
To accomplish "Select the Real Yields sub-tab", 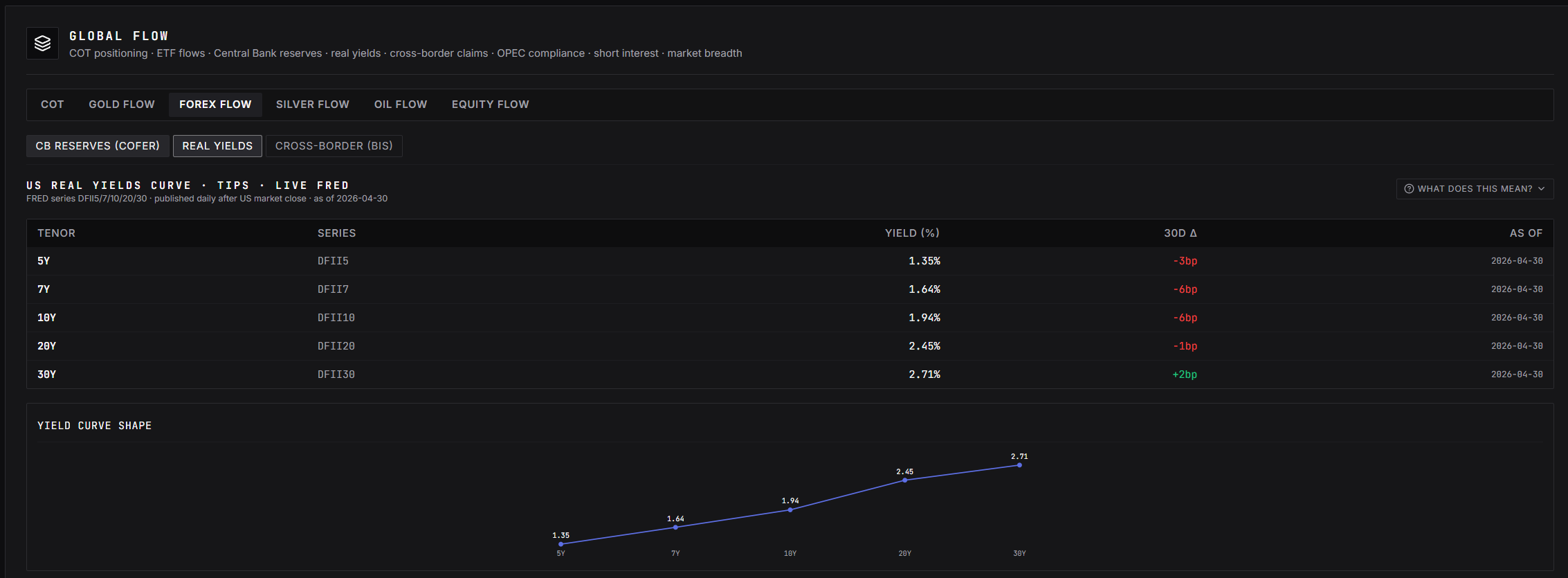I will point(217,146).
